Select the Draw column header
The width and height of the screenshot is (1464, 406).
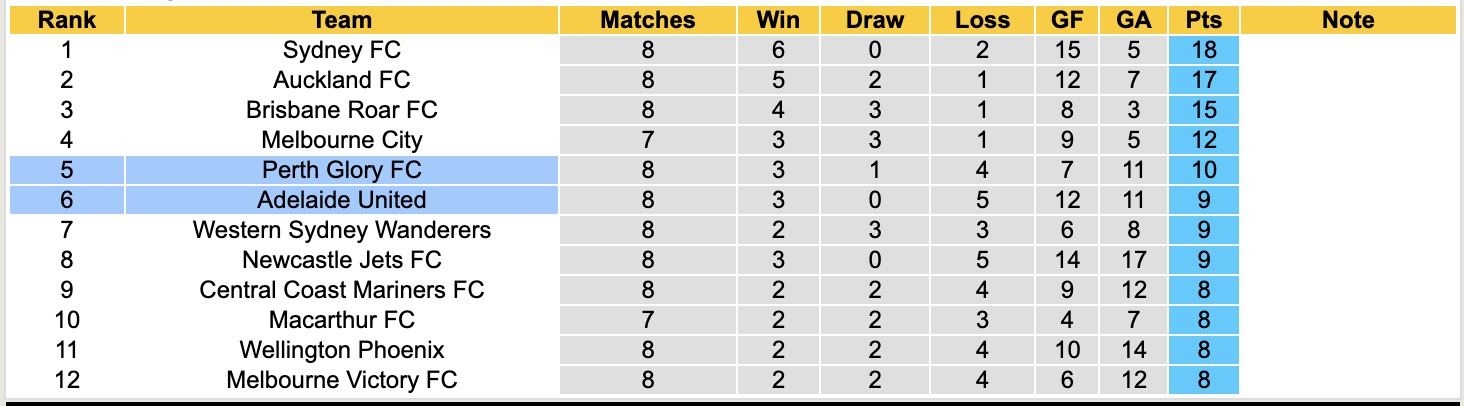[874, 20]
